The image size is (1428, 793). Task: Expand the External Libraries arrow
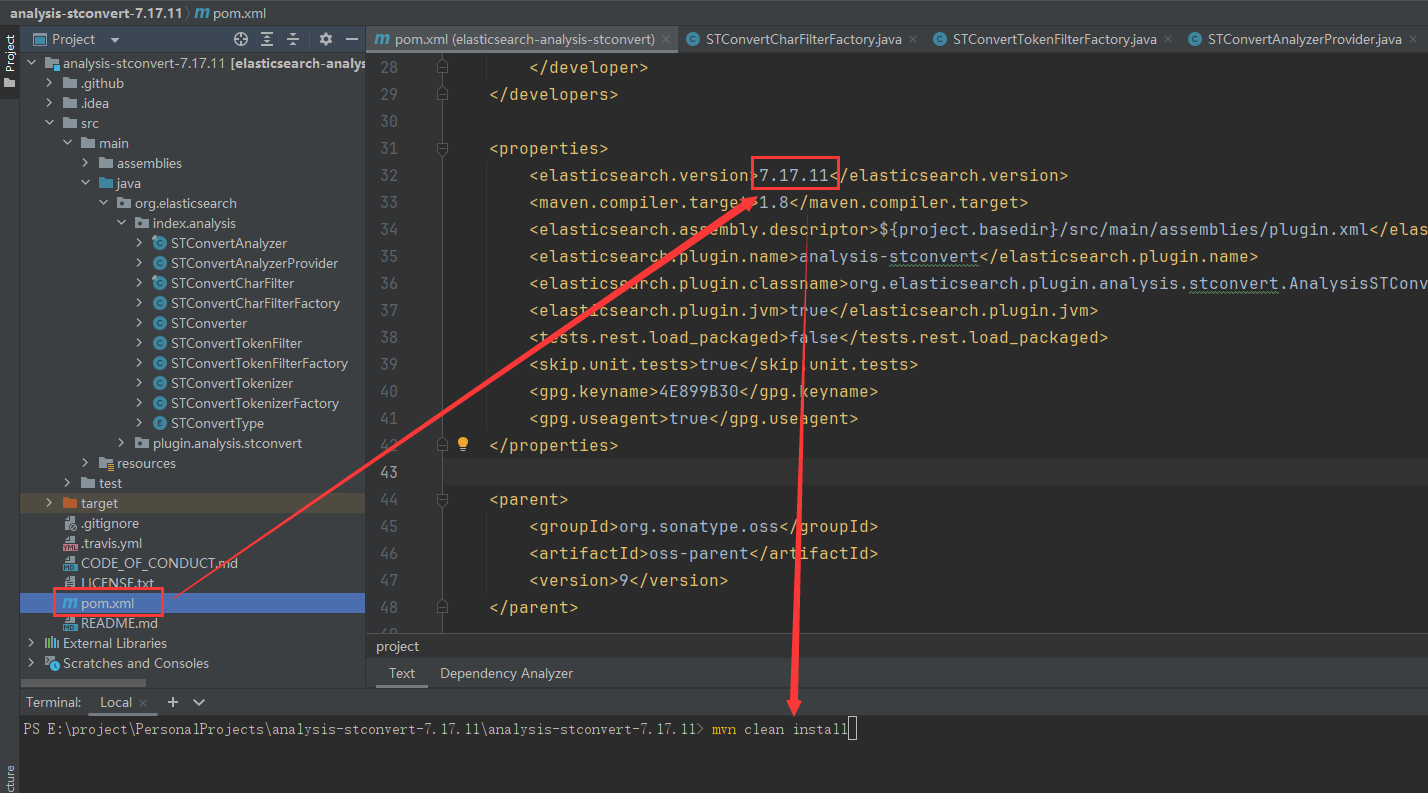31,643
